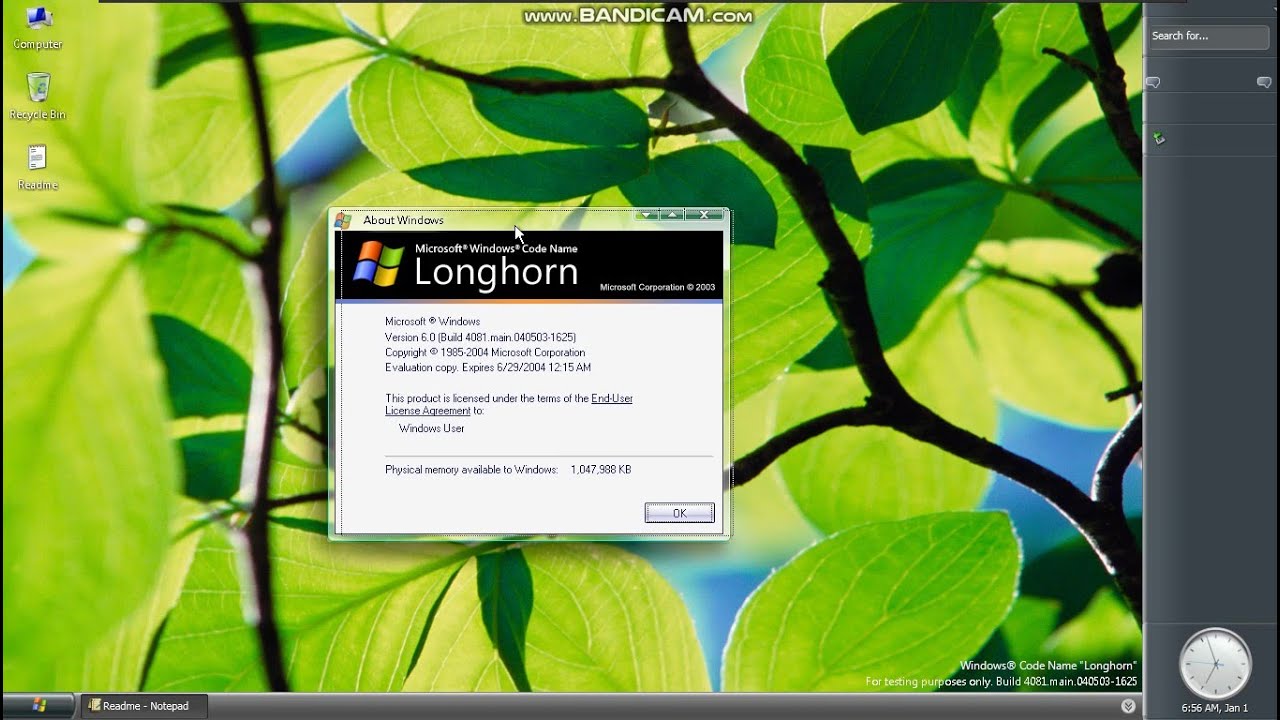Click the Evaluation copy expiry line
The image size is (1280, 720).
[488, 367]
